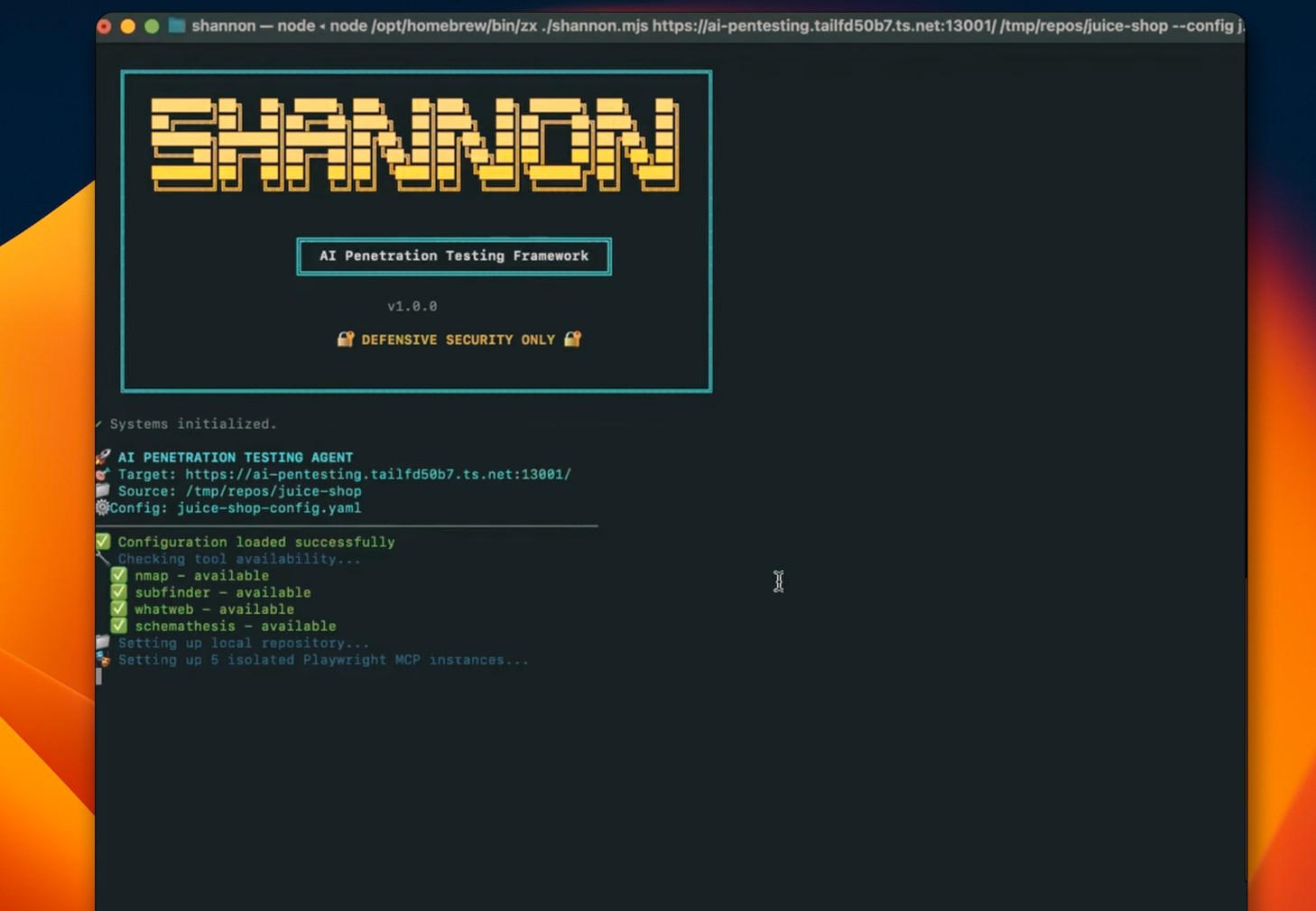
Task: Click the target URL ai-pentesting.tailfd50b7.ts.net link
Action: pos(377,474)
